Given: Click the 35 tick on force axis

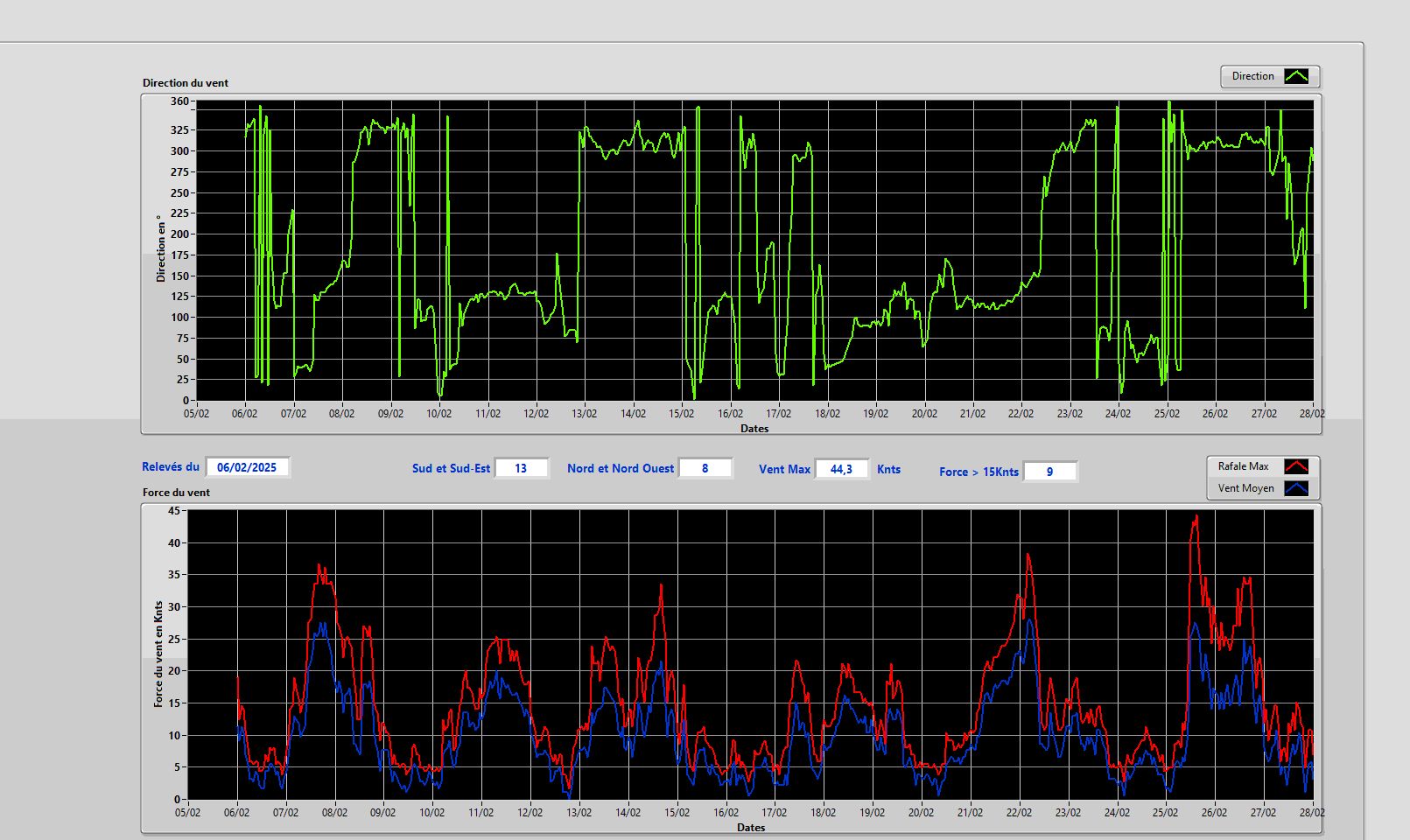Looking at the screenshot, I should (x=174, y=576).
